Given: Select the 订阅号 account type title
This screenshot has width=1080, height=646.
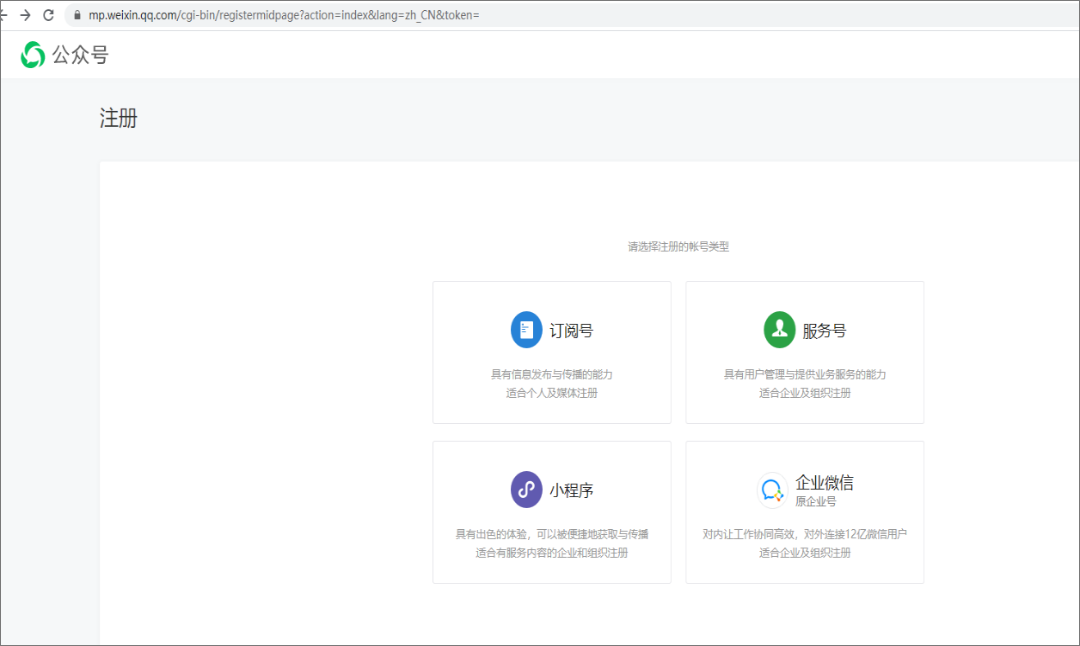Looking at the screenshot, I should (x=571, y=331).
